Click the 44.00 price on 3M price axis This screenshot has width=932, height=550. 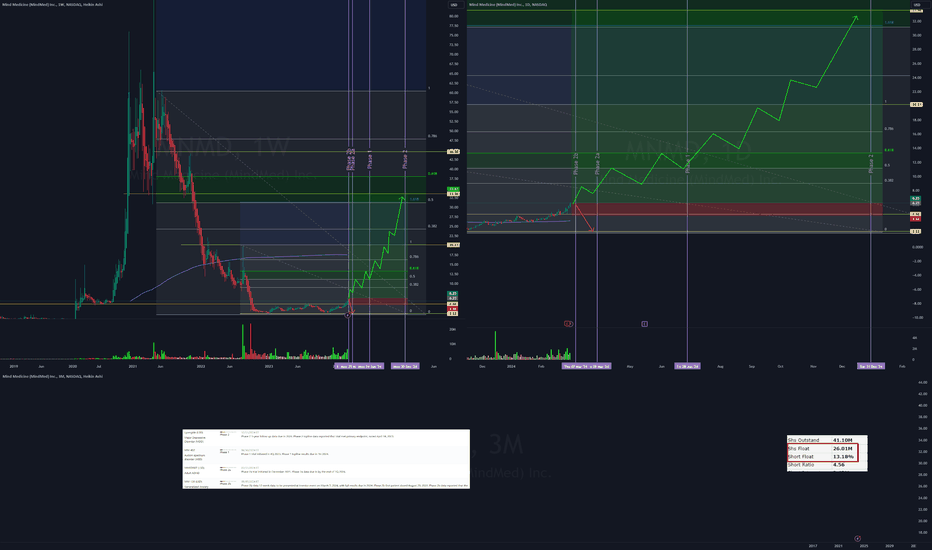coord(922,382)
